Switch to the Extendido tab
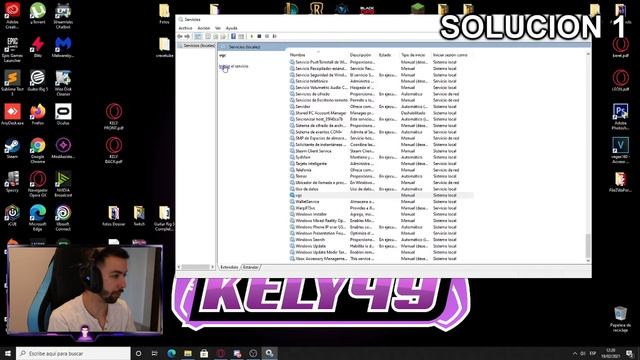 point(229,267)
